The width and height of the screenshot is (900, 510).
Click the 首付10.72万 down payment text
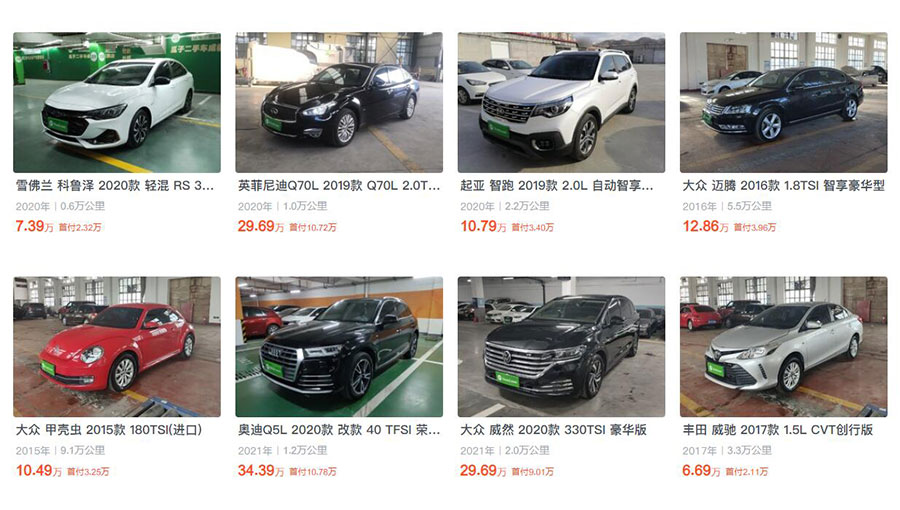[x=313, y=228]
